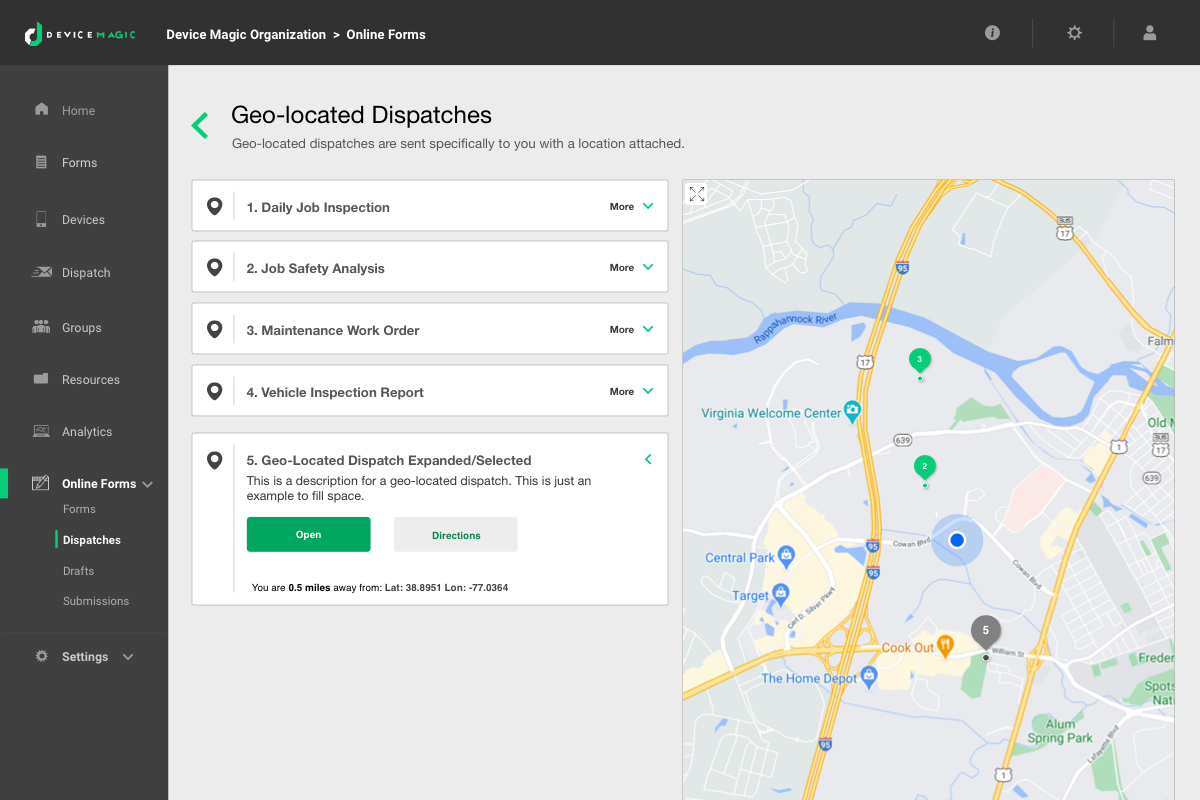Screen dimensions: 1200x800
Task: Open the Resources menu item
Action: point(91,380)
